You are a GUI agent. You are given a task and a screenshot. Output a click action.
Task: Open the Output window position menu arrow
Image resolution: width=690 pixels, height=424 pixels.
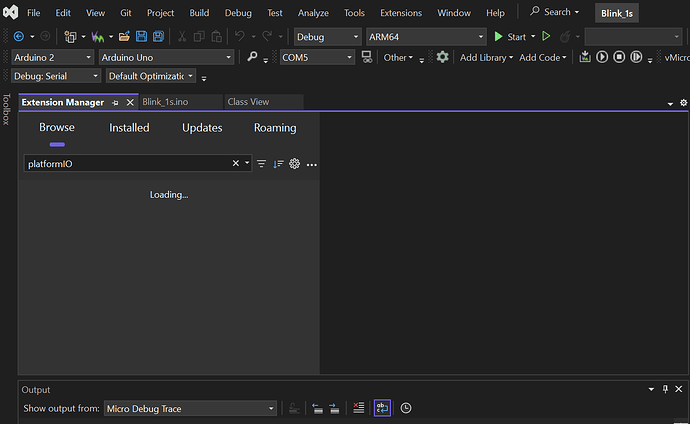click(651, 389)
